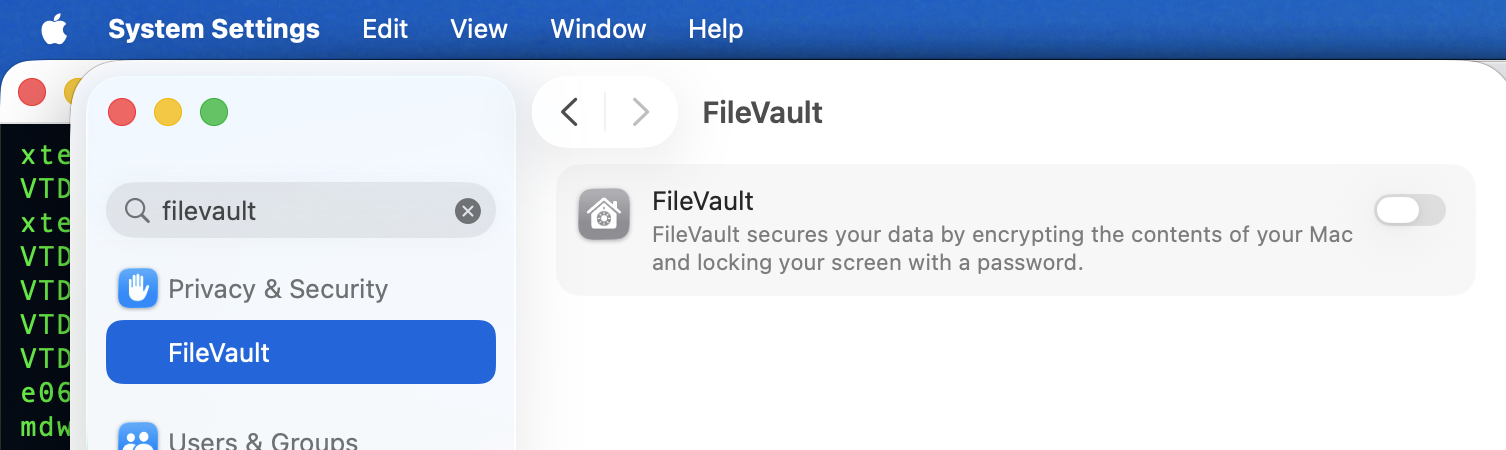Click into the sidebar search field
Image resolution: width=1506 pixels, height=450 pixels.
[x=300, y=210]
